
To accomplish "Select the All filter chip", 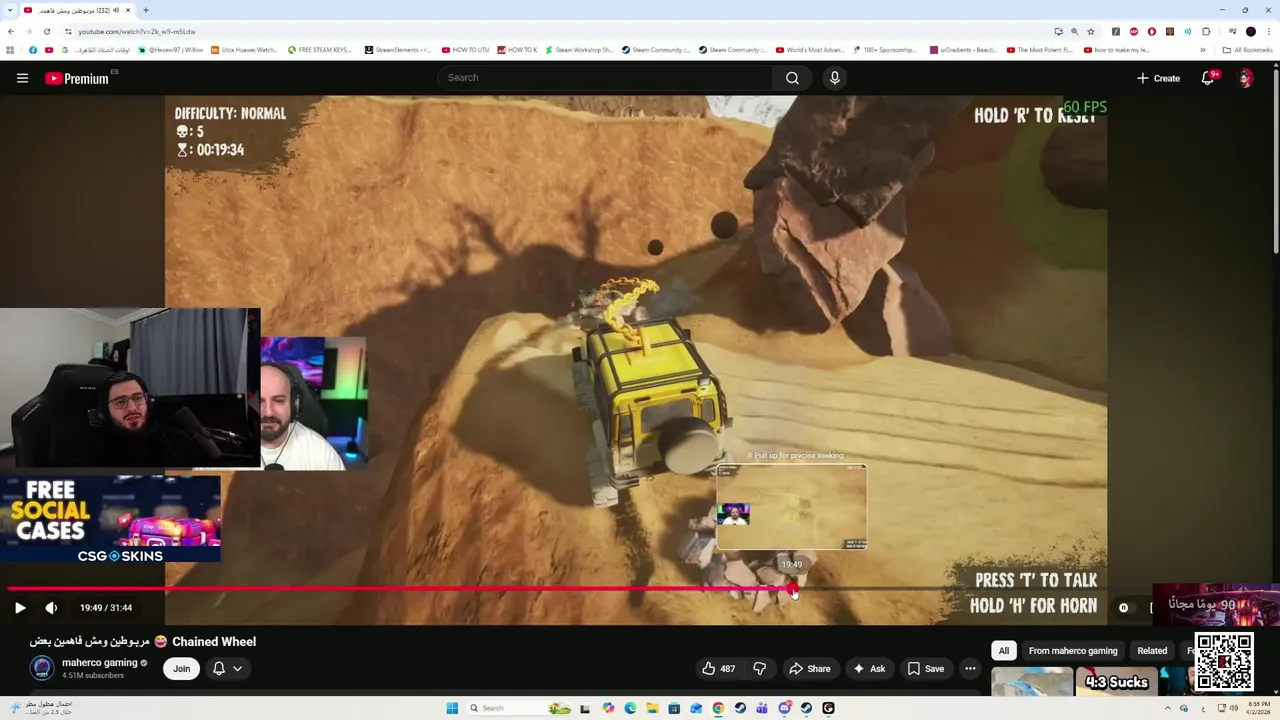I will point(1004,650).
